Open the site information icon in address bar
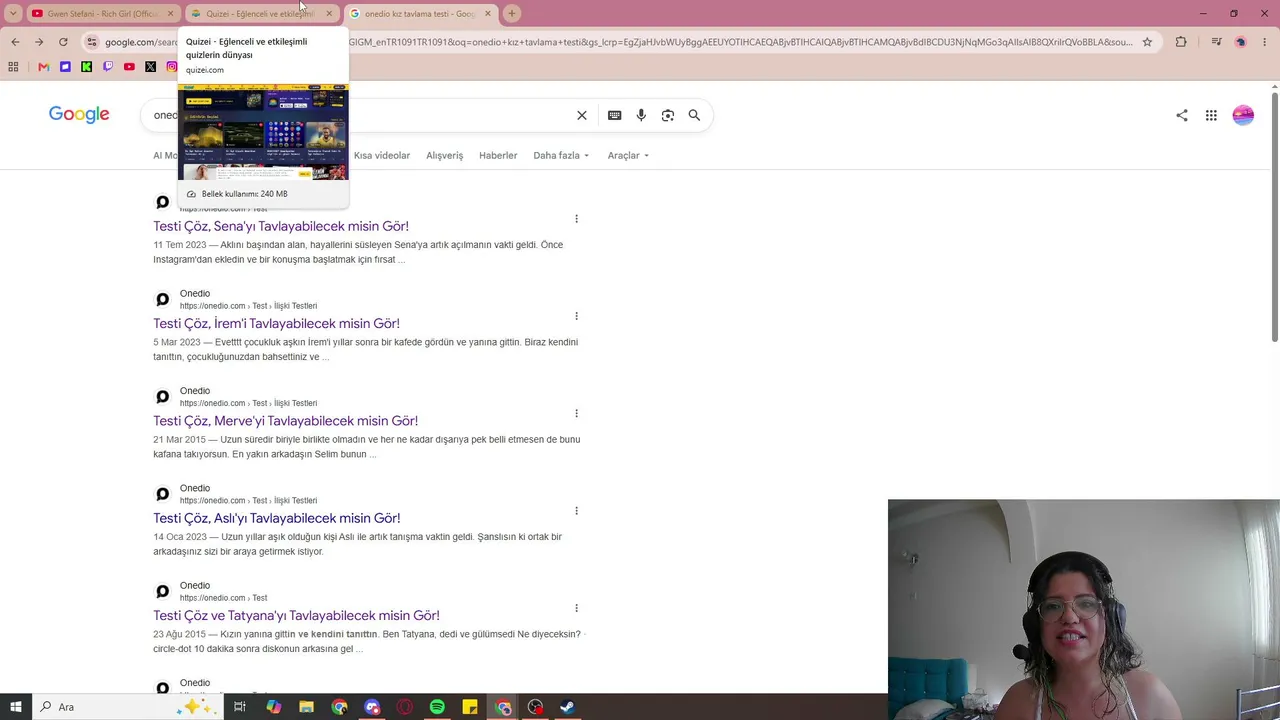 tap(92, 42)
